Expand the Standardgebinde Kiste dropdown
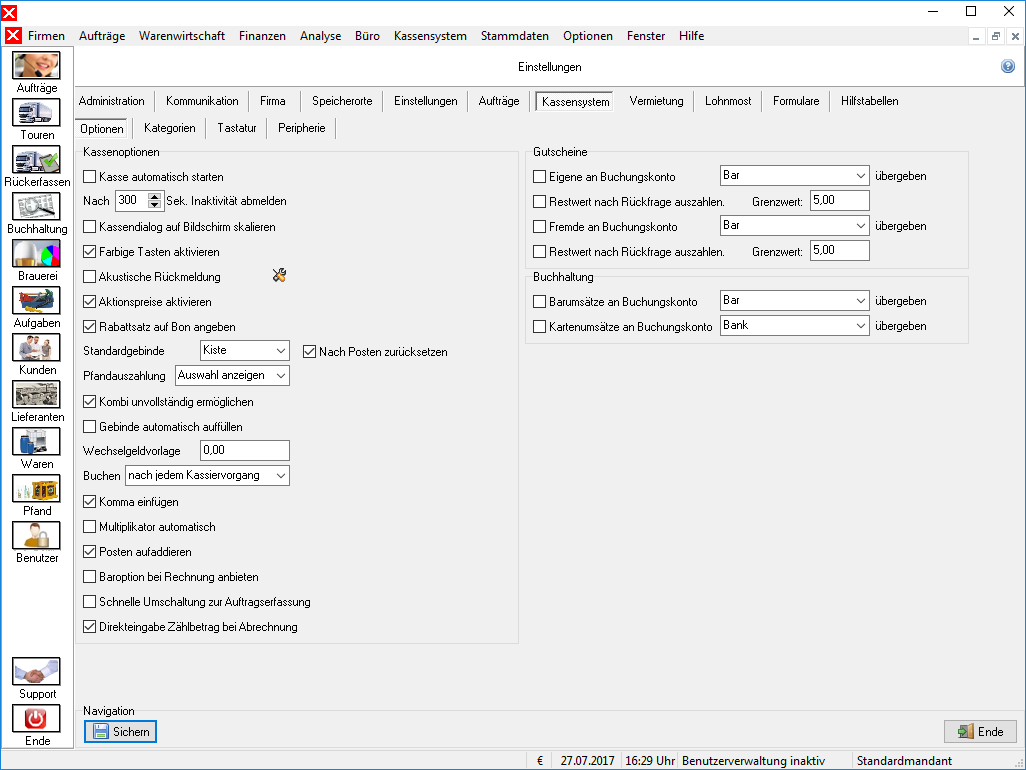The height and width of the screenshot is (770, 1026). (x=245, y=351)
